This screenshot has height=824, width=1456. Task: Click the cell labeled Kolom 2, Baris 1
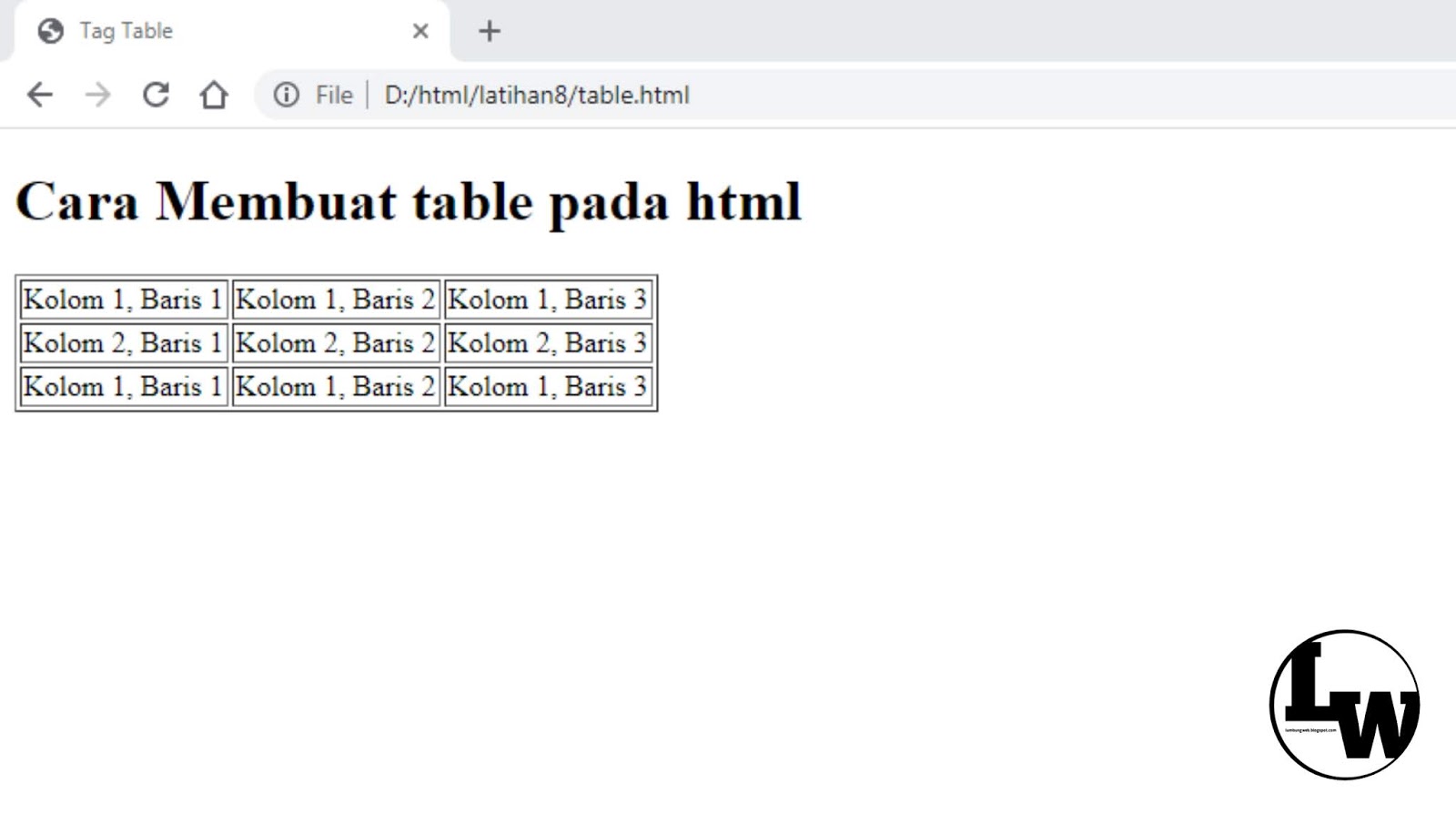tap(123, 343)
